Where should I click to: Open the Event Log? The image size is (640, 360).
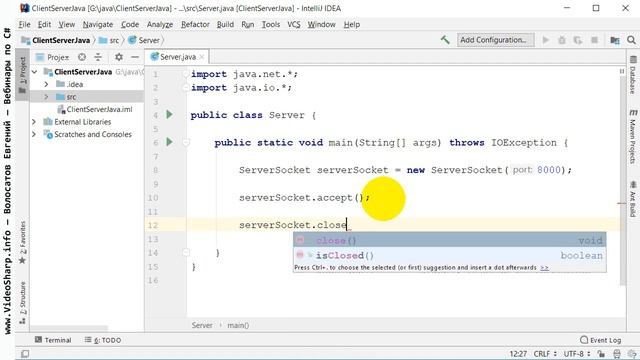(x=600, y=340)
